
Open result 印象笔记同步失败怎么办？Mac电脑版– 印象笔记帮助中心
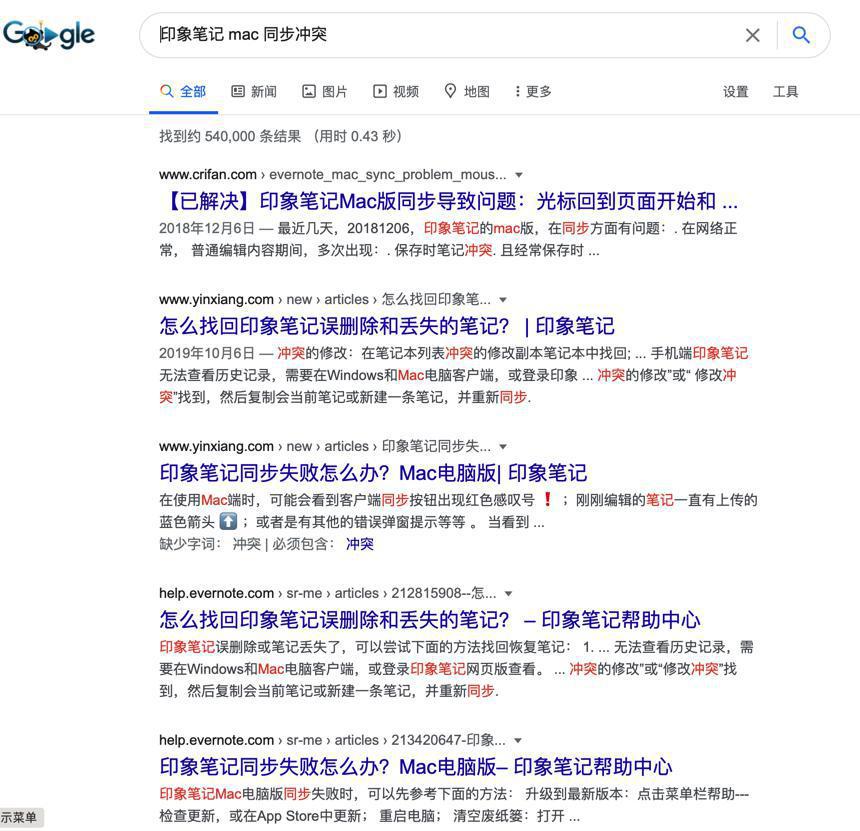[416, 767]
